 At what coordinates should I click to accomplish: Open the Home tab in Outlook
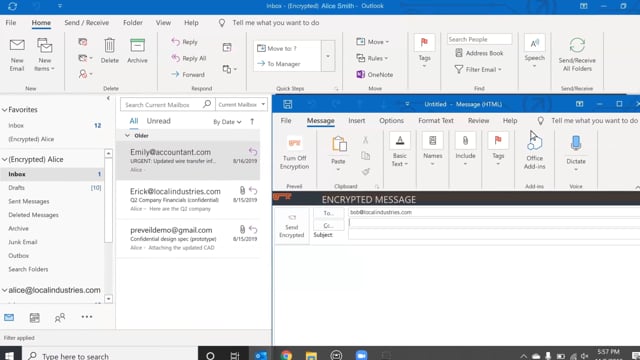41,23
